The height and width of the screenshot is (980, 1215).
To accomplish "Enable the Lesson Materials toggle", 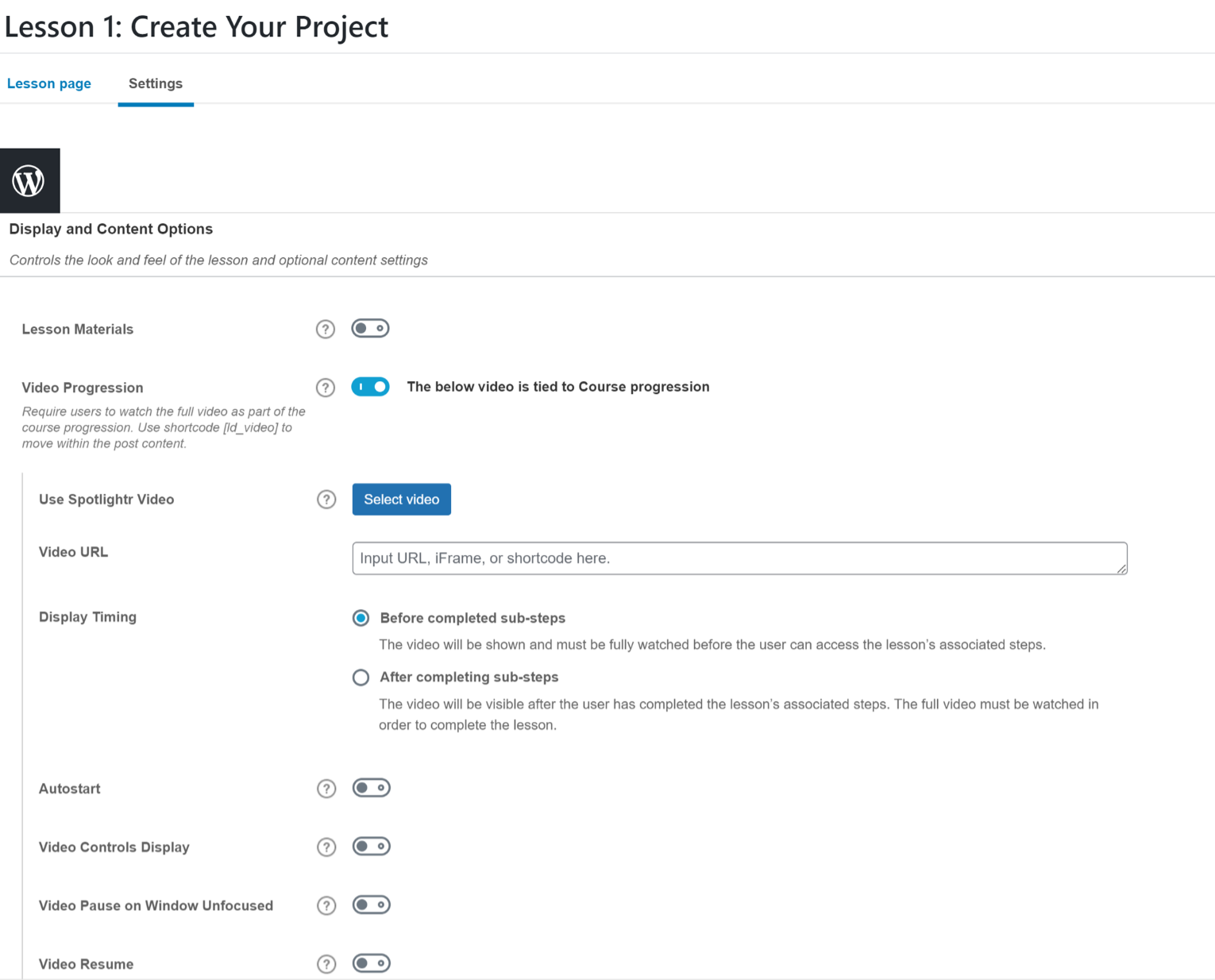I will 370,328.
